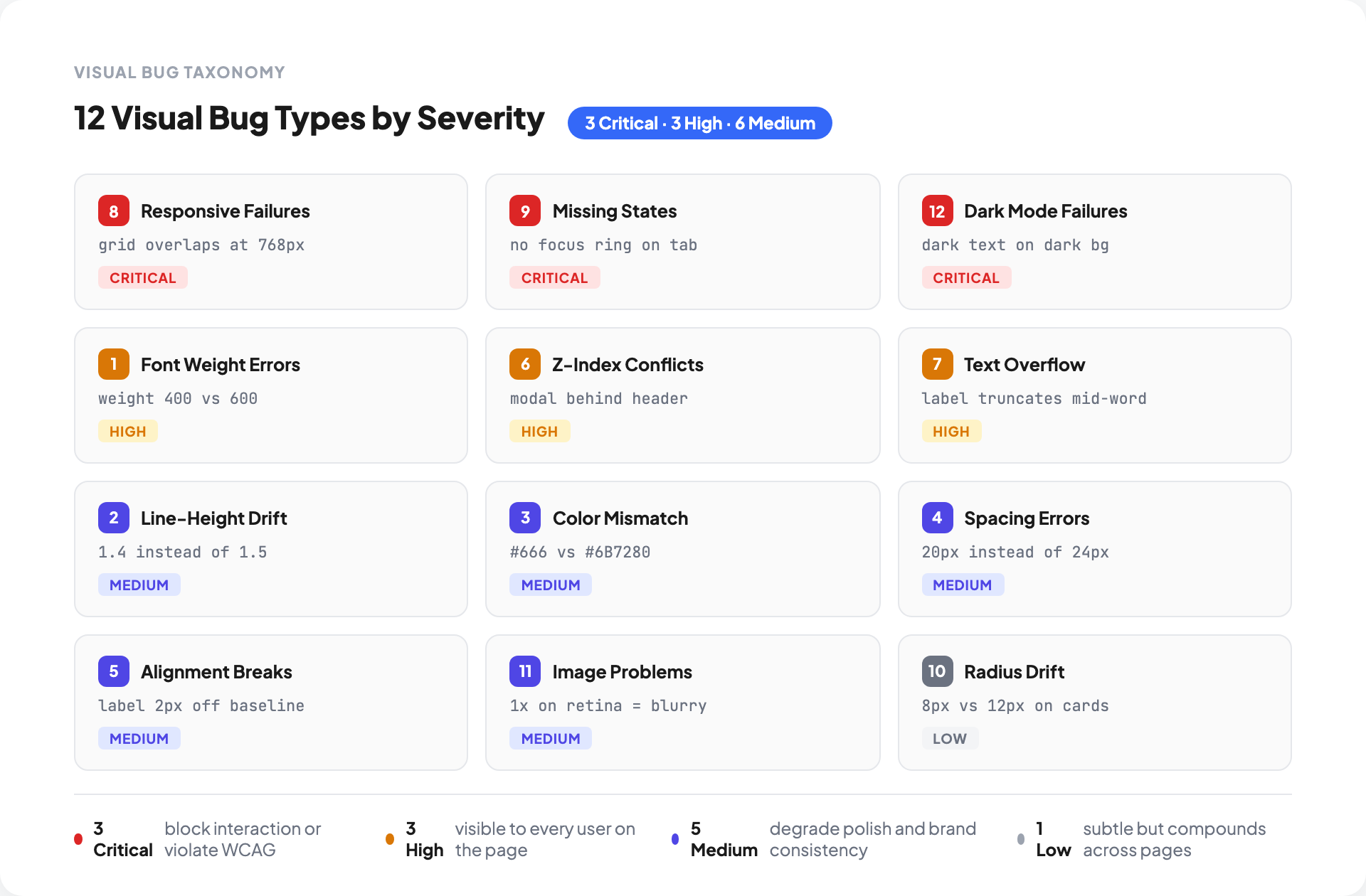Select the 'Z-Index Conflicts' card title

click(628, 365)
